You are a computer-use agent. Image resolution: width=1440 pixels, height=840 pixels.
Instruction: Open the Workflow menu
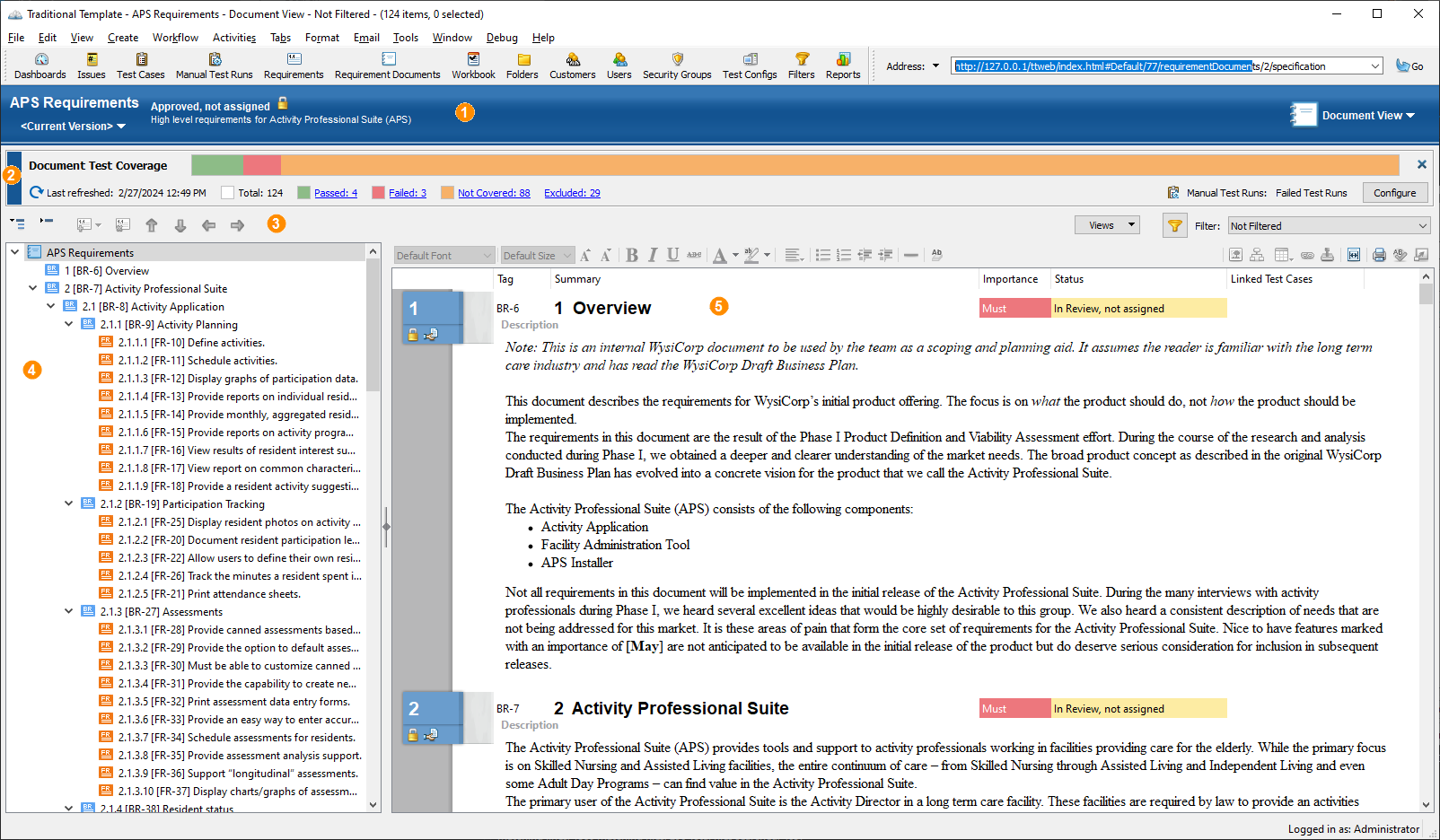pos(175,38)
